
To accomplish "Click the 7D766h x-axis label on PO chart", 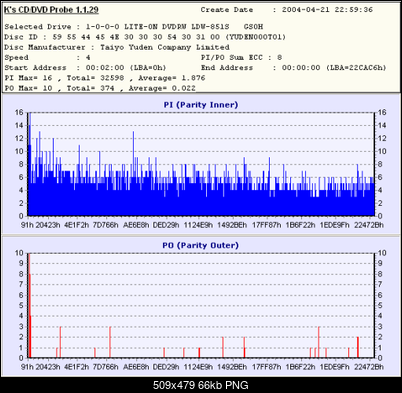I will (105, 367).
